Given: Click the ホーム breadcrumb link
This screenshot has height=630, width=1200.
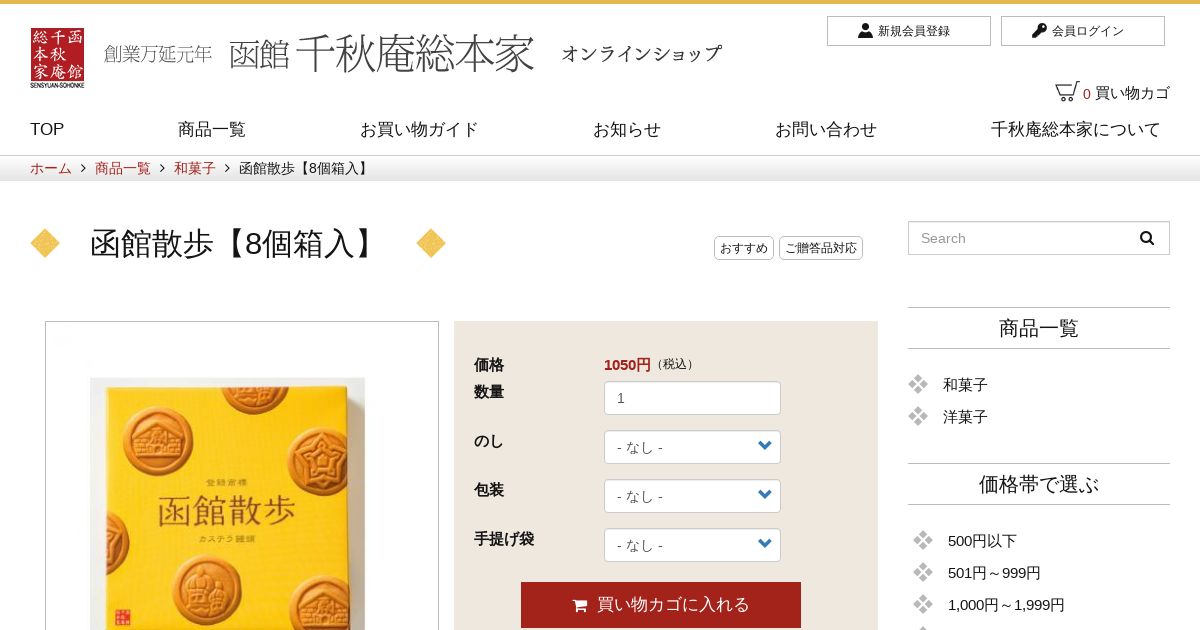Looking at the screenshot, I should point(51,168).
